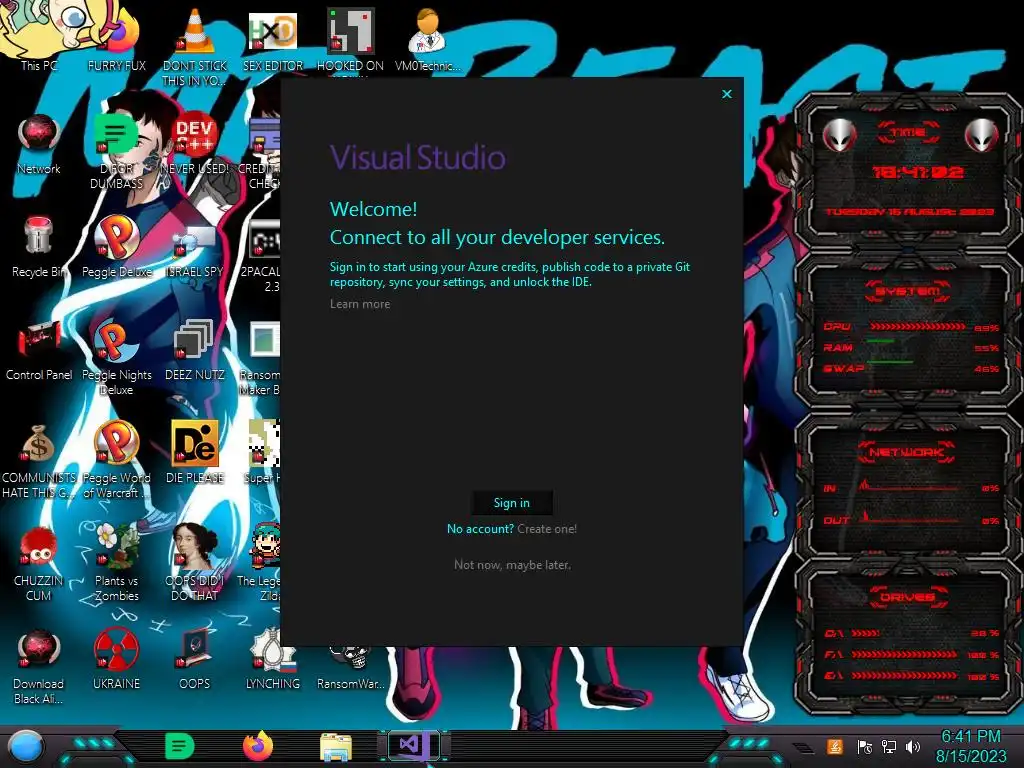This screenshot has height=768, width=1024.
Task: Open the RansomWar... skull shortcut
Action: 351,667
